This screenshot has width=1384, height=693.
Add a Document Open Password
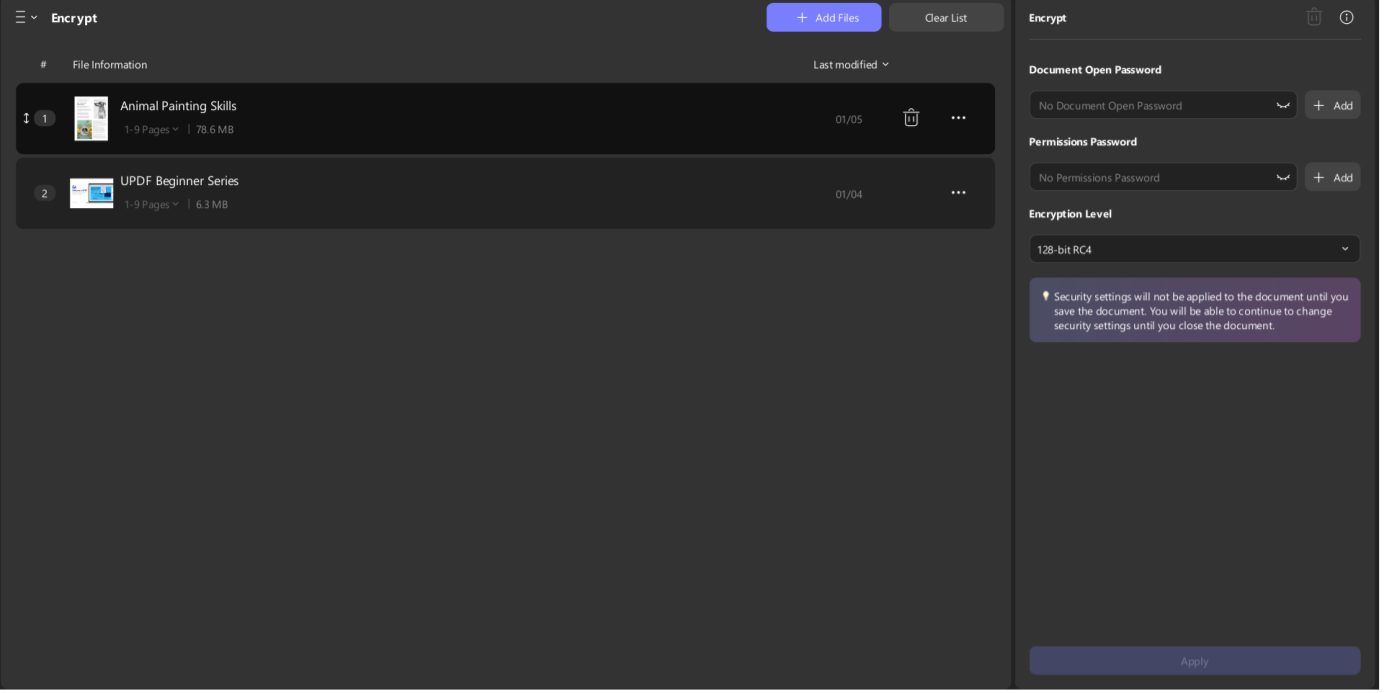click(x=1332, y=106)
